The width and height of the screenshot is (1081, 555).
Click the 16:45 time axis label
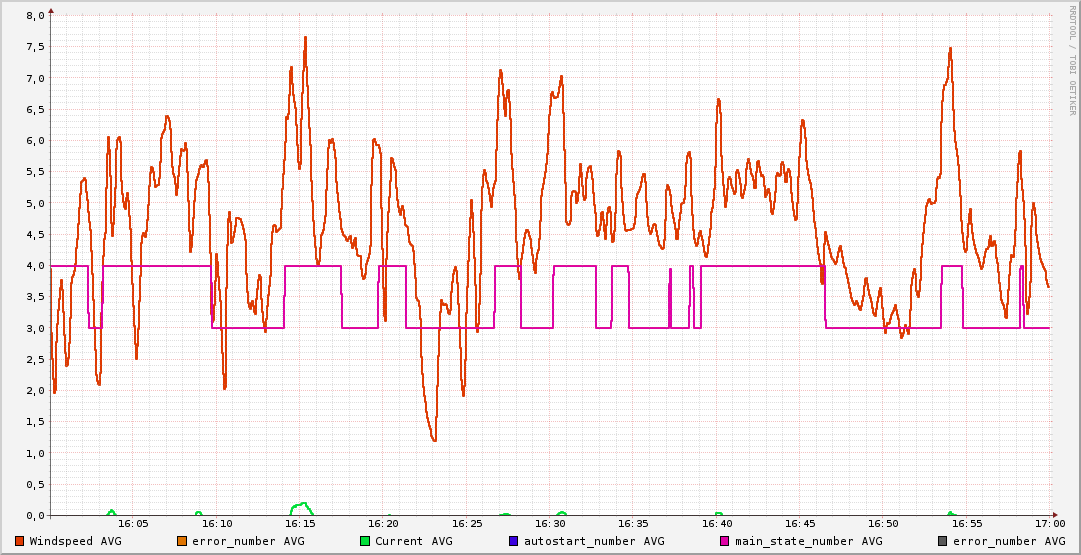(800, 523)
